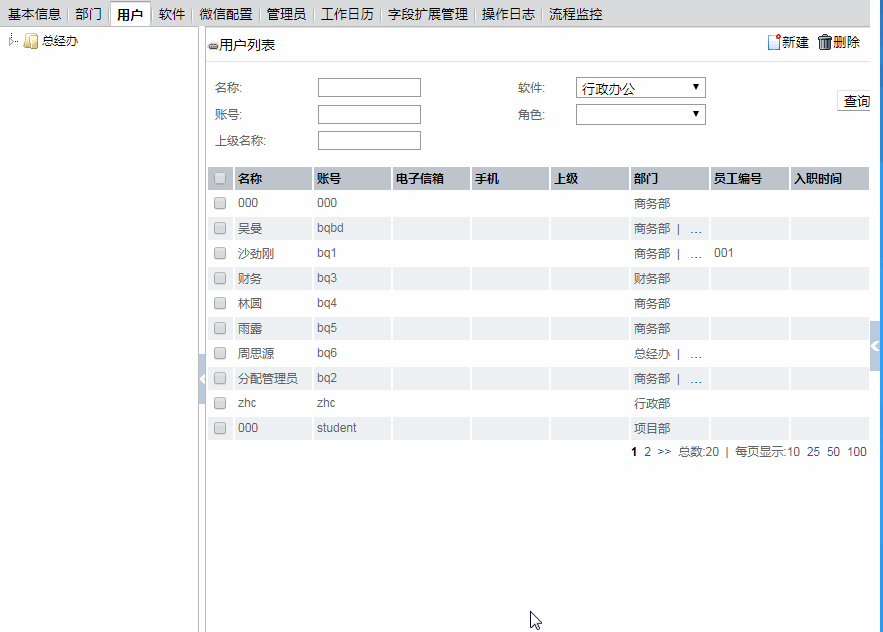Expand departments ellipsis for 沙劲刚 row
This screenshot has width=883, height=632.
click(x=696, y=254)
